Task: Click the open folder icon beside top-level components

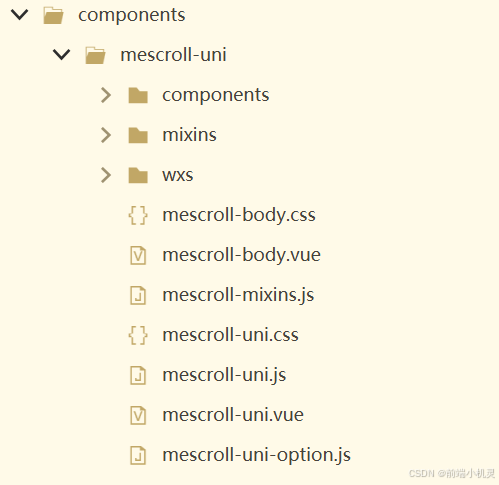Action: point(53,15)
